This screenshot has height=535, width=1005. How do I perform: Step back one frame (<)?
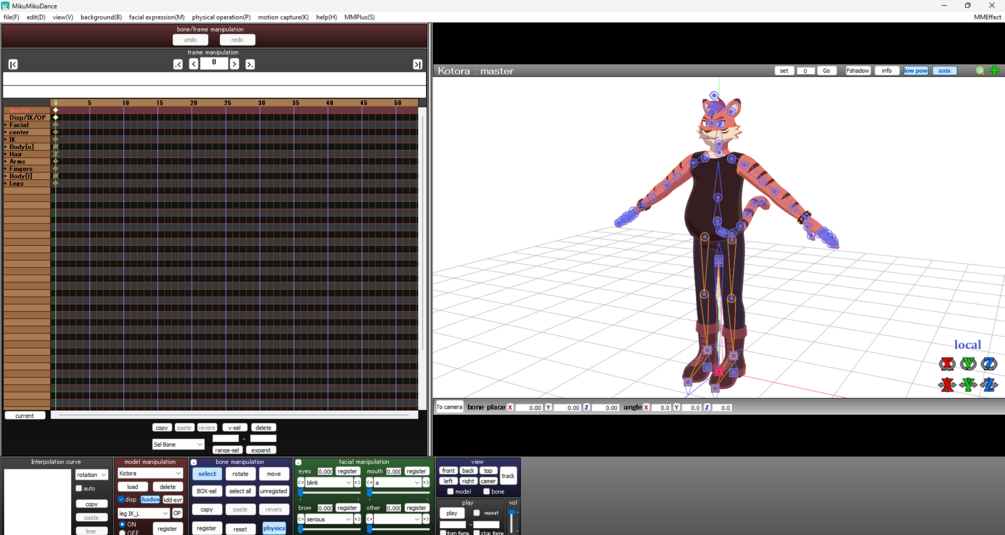click(x=194, y=64)
